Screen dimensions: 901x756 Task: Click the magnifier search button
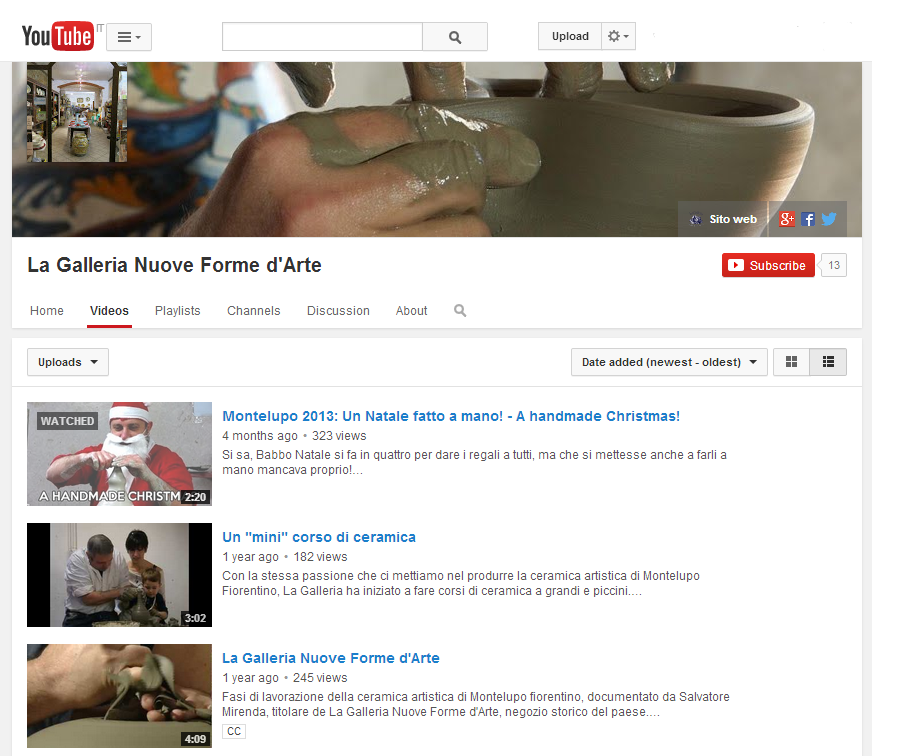point(455,37)
